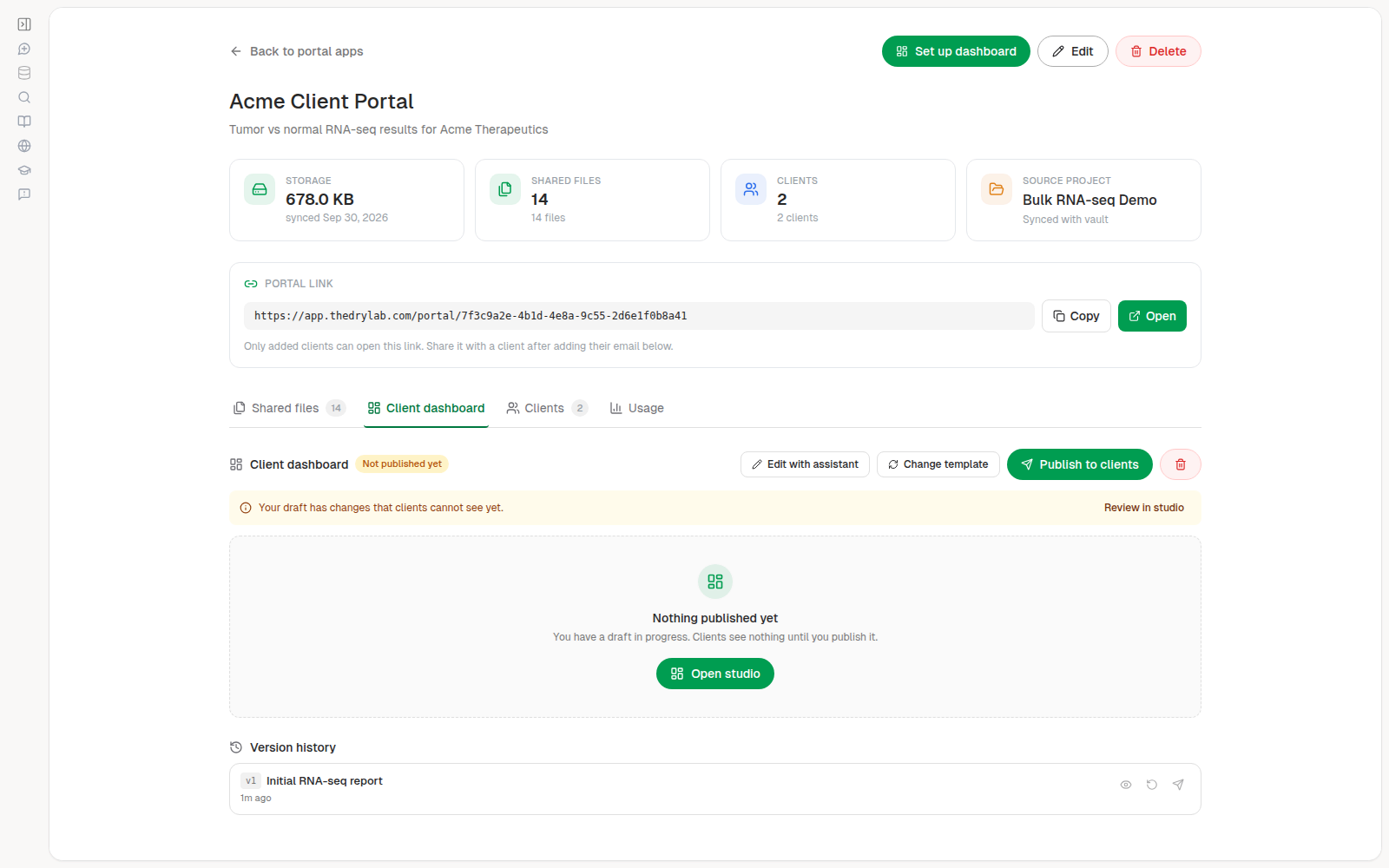Click the Bulk RNA-seq Demo project name
Screen dimensions: 1389x868
(1089, 200)
